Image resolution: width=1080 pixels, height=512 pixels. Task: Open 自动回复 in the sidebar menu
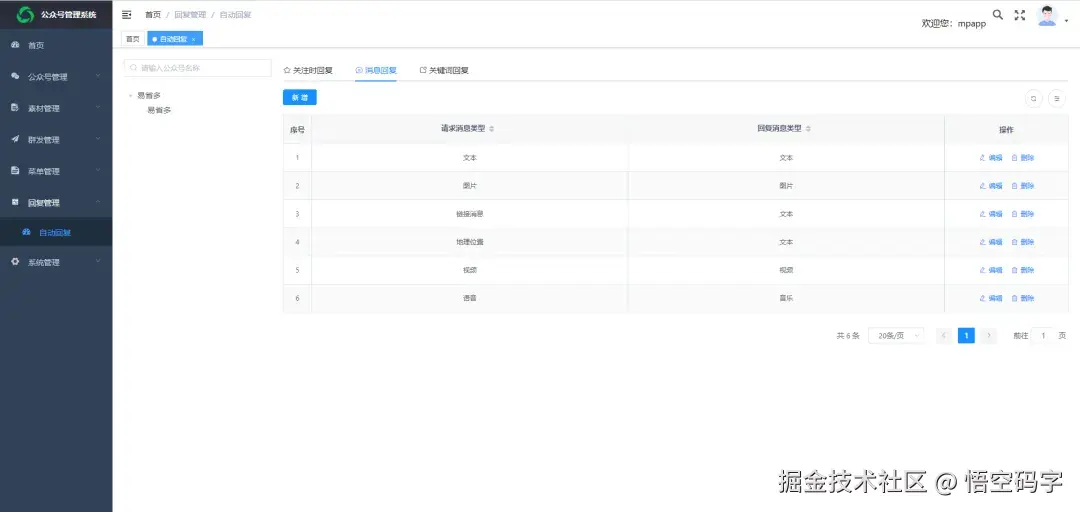coord(56,232)
